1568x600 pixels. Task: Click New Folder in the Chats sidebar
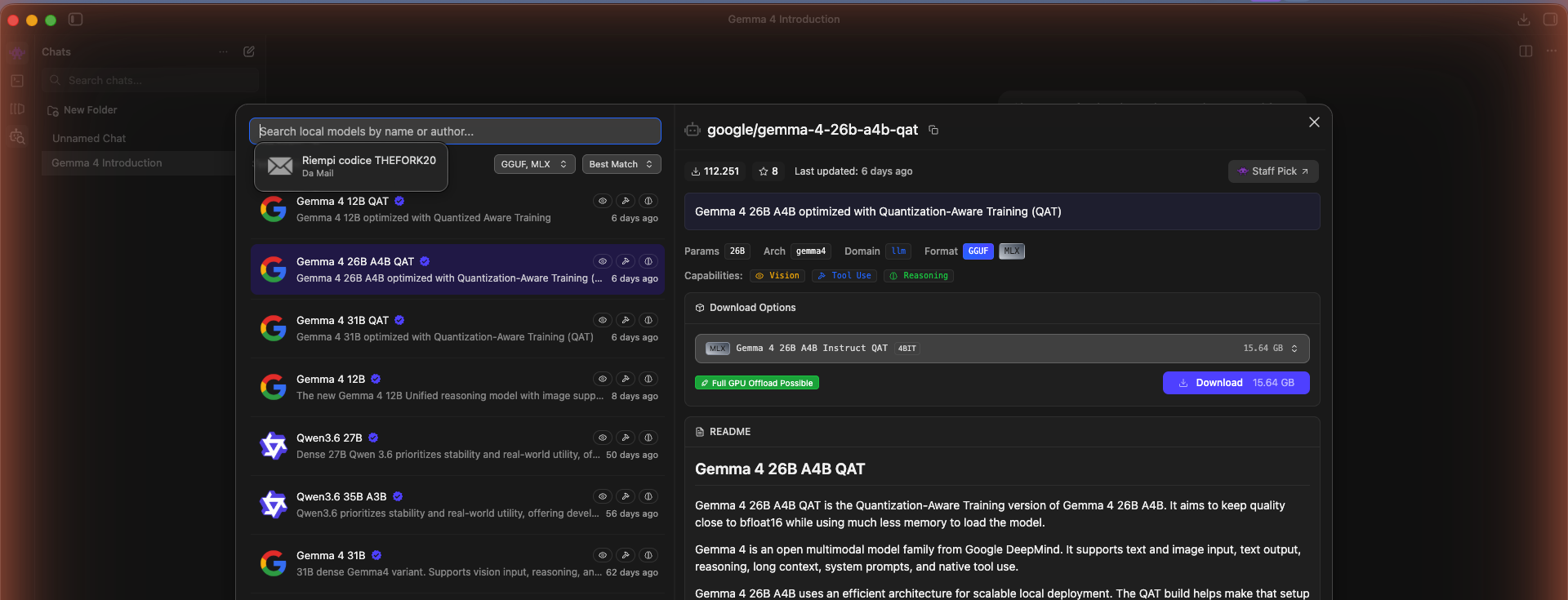(82, 110)
